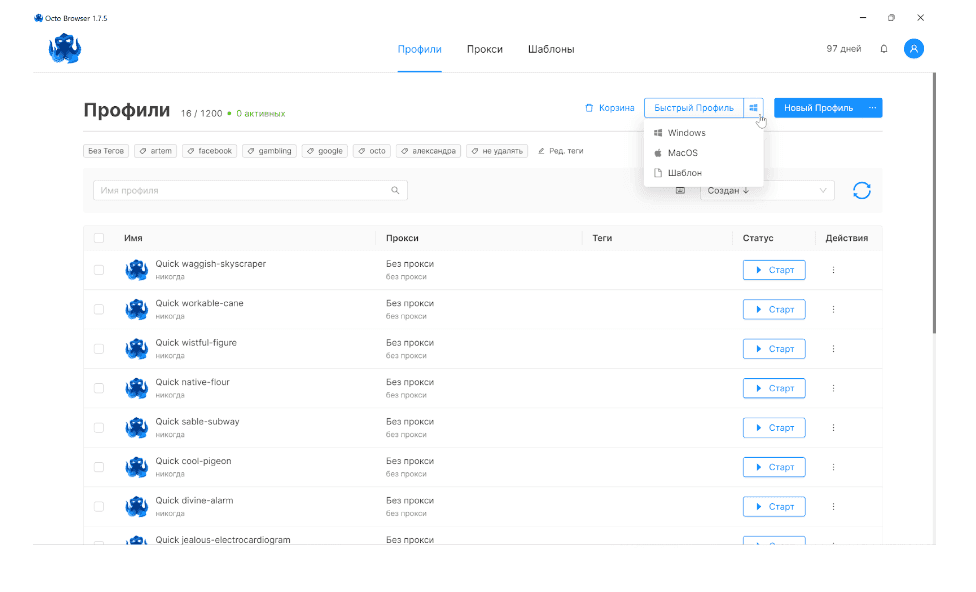Pick Windows in the quick profile dropdown
976x592 pixels.
[686, 133]
